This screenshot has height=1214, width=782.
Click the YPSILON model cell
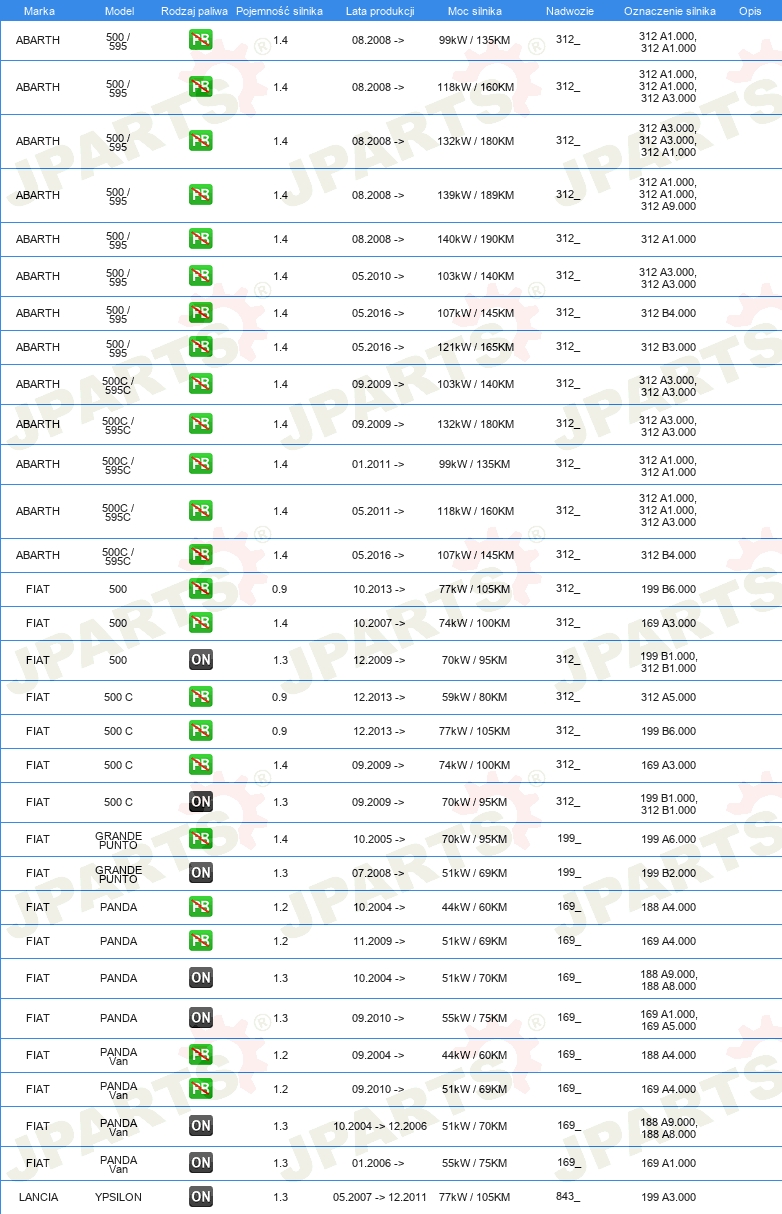point(118,1197)
